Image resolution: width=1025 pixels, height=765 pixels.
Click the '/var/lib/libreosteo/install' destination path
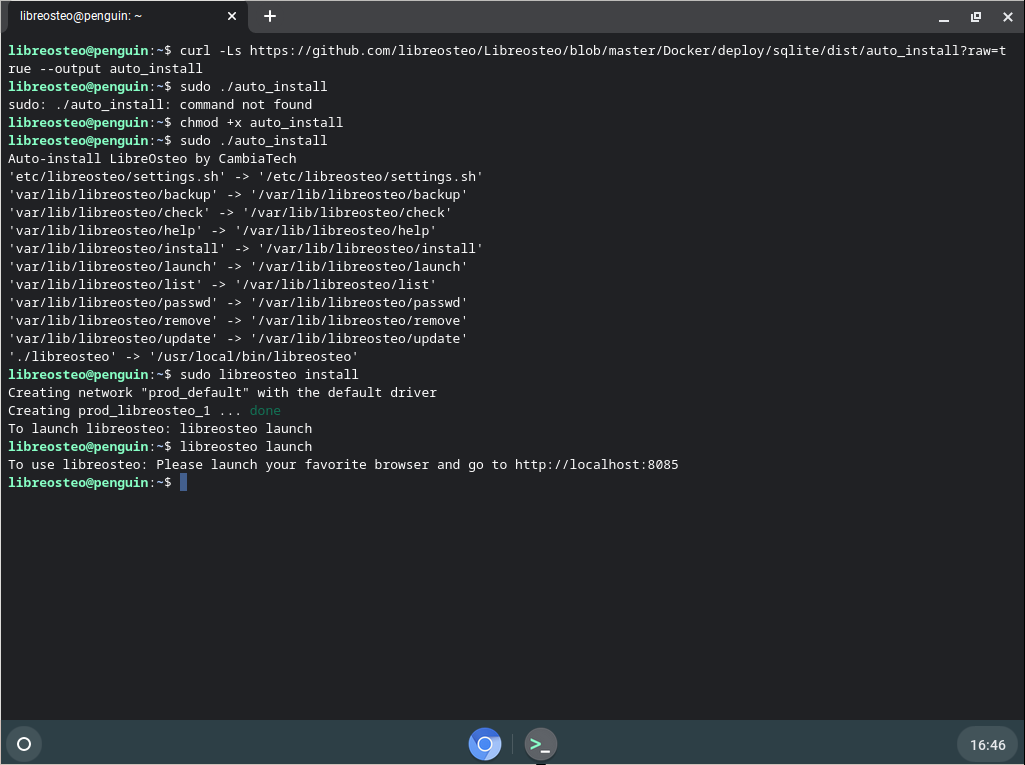tap(371, 248)
